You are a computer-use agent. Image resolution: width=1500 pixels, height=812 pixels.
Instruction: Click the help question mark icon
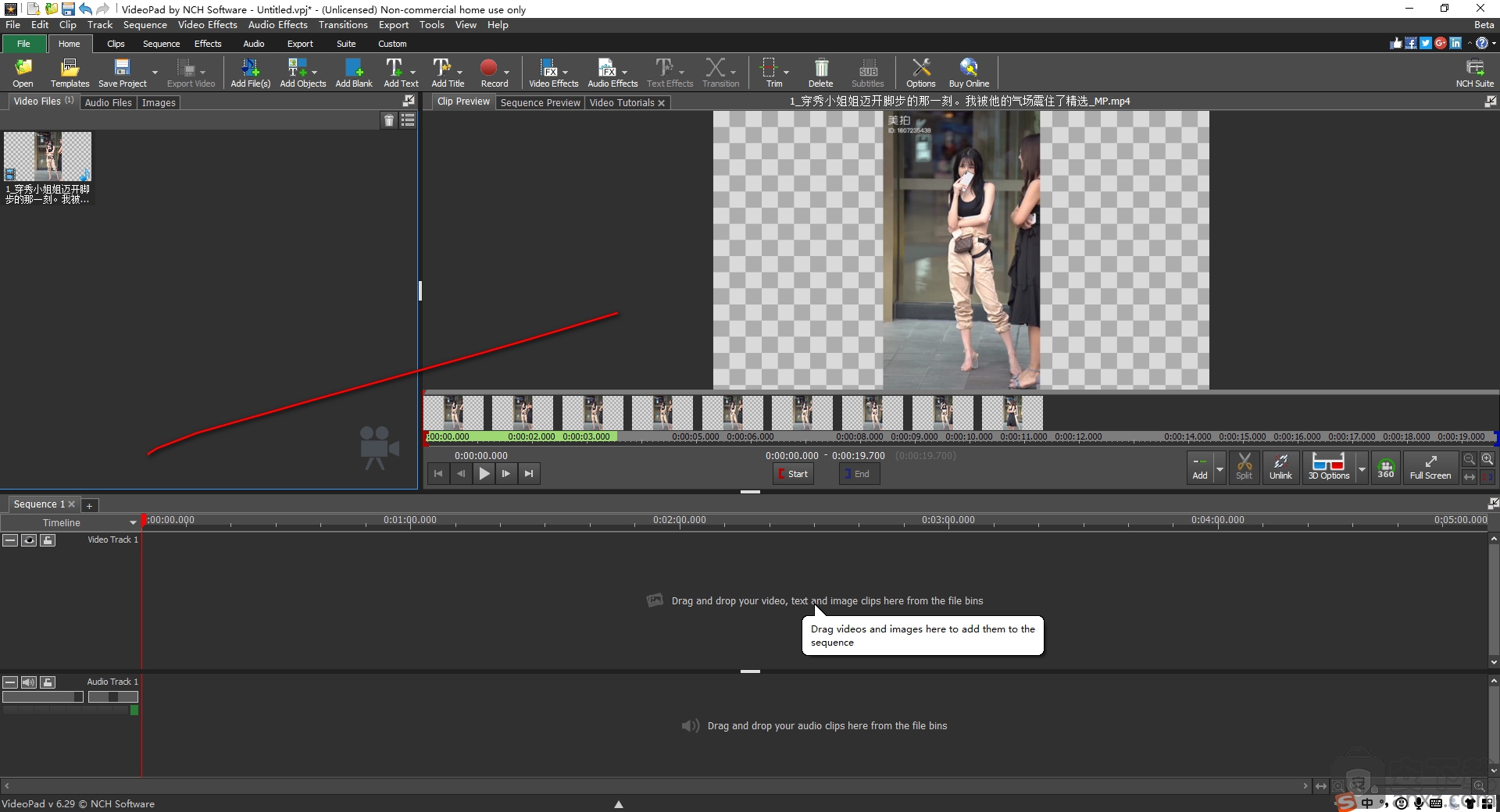click(x=1481, y=44)
